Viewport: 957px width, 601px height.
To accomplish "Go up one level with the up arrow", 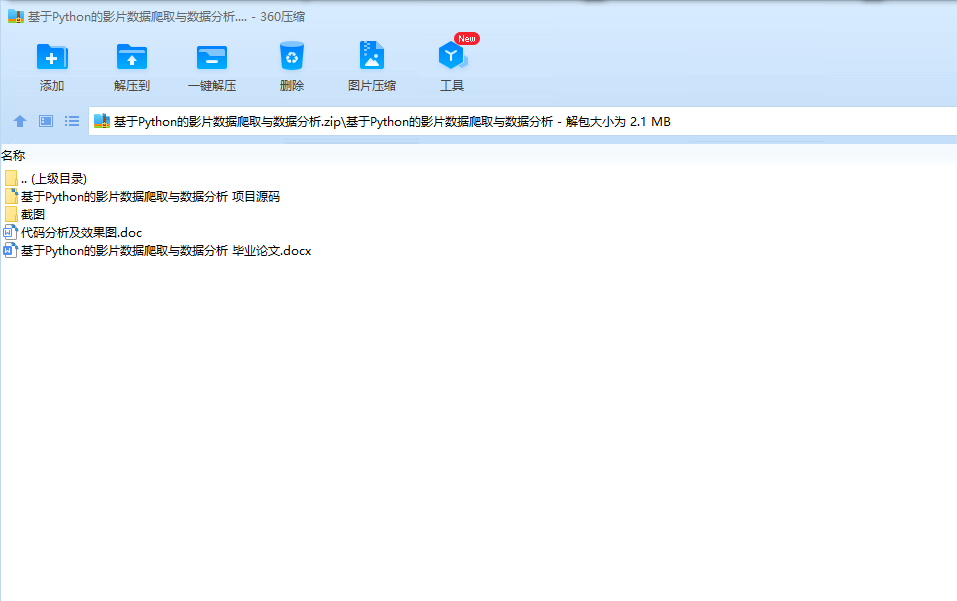I will 20,121.
